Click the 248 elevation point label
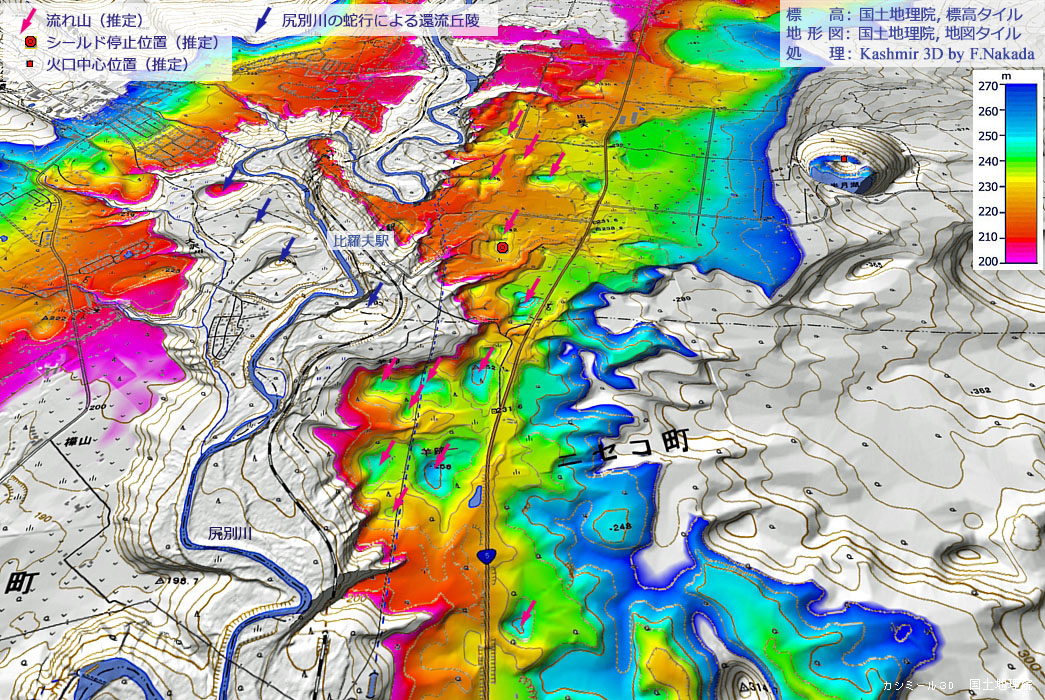Screen dimensions: 1045x700 (x=620, y=527)
